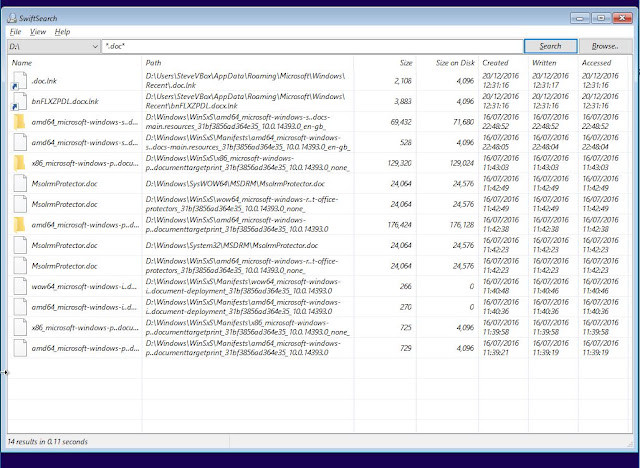Maximize the SwiftSearch window
Screen dimensions: 640x468
point(601,18)
